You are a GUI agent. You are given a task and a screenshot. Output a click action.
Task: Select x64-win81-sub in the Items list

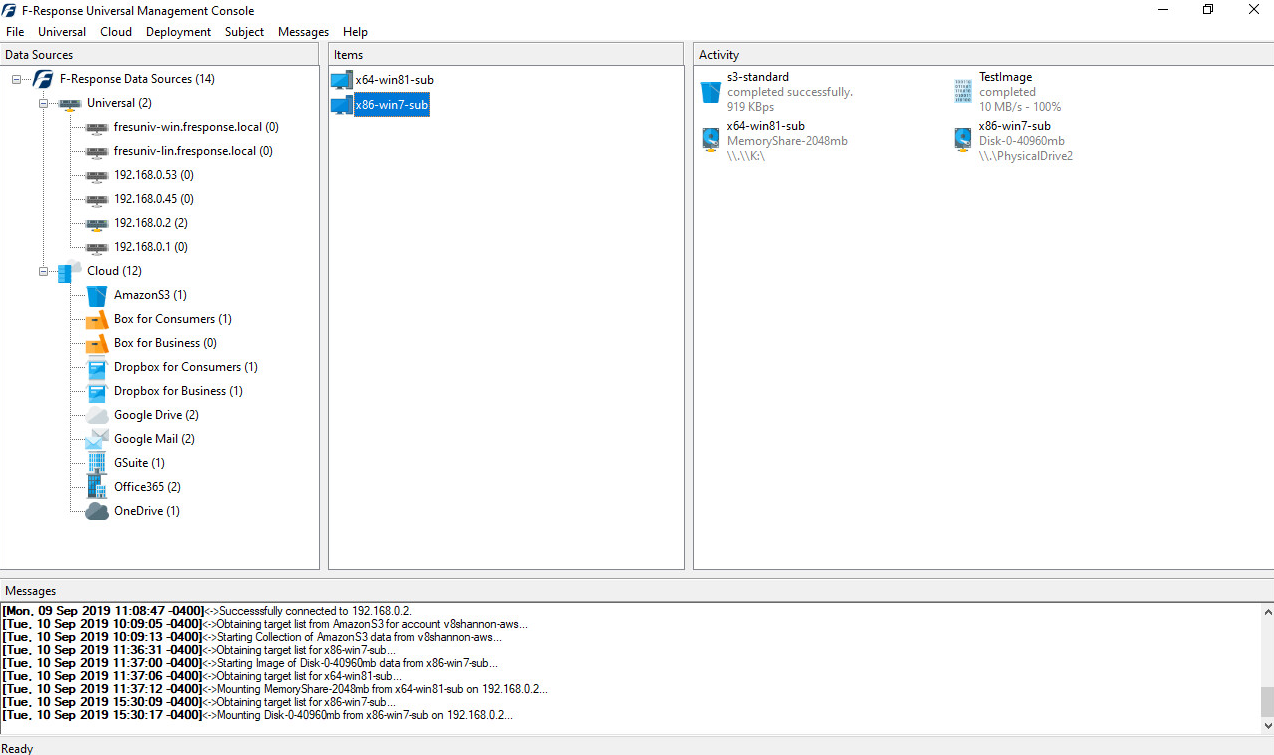click(x=394, y=80)
